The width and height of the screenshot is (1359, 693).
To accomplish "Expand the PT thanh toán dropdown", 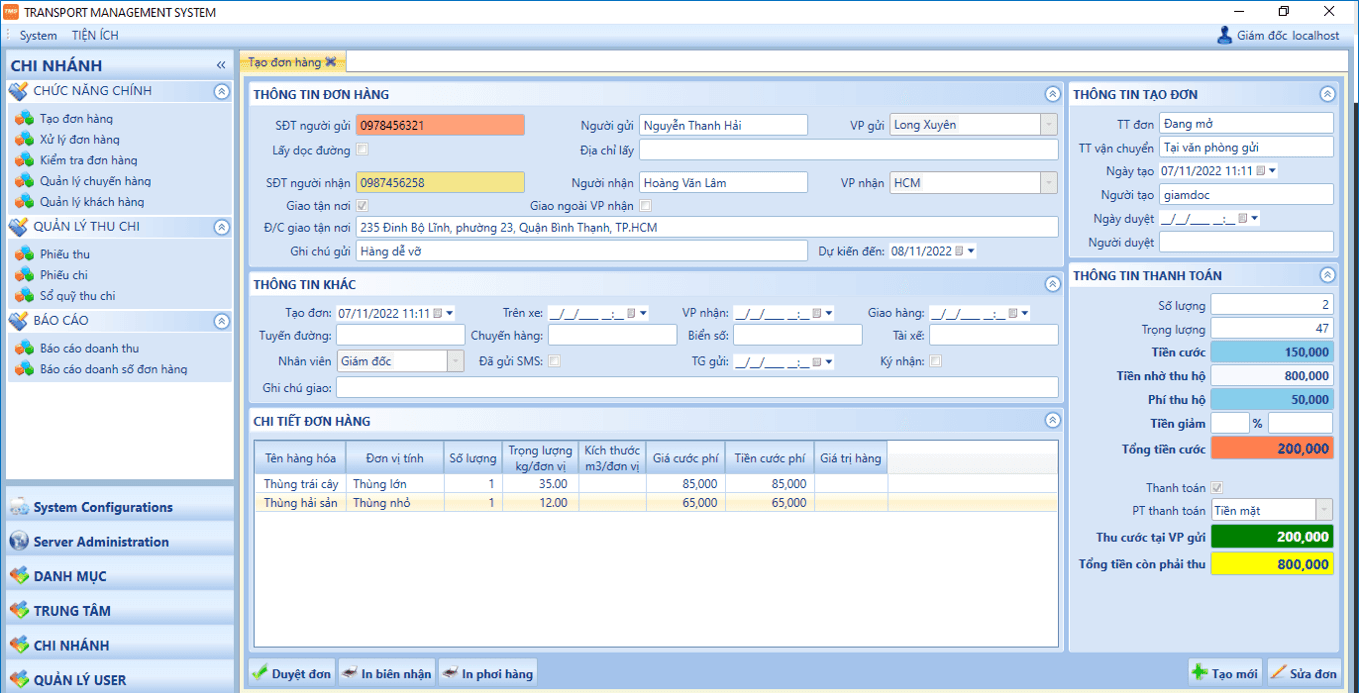I will point(1324,511).
